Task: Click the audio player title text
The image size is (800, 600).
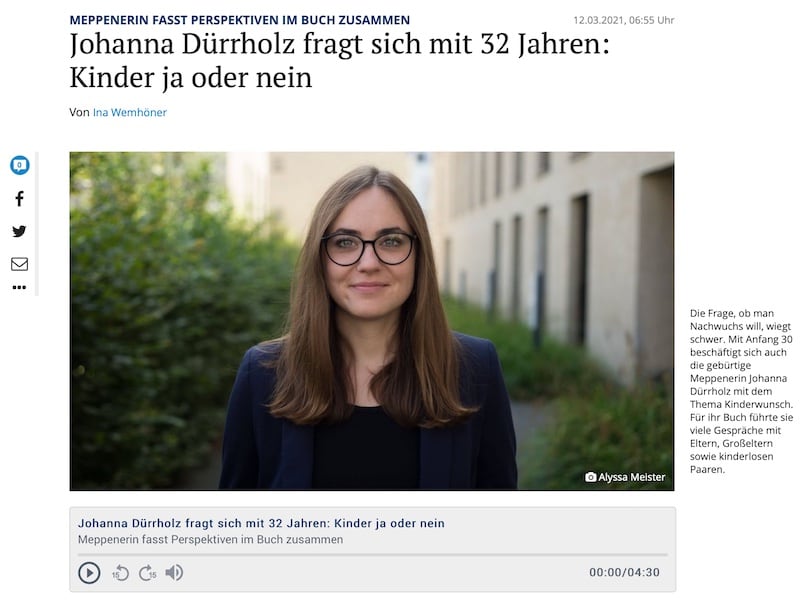Action: click(x=261, y=523)
